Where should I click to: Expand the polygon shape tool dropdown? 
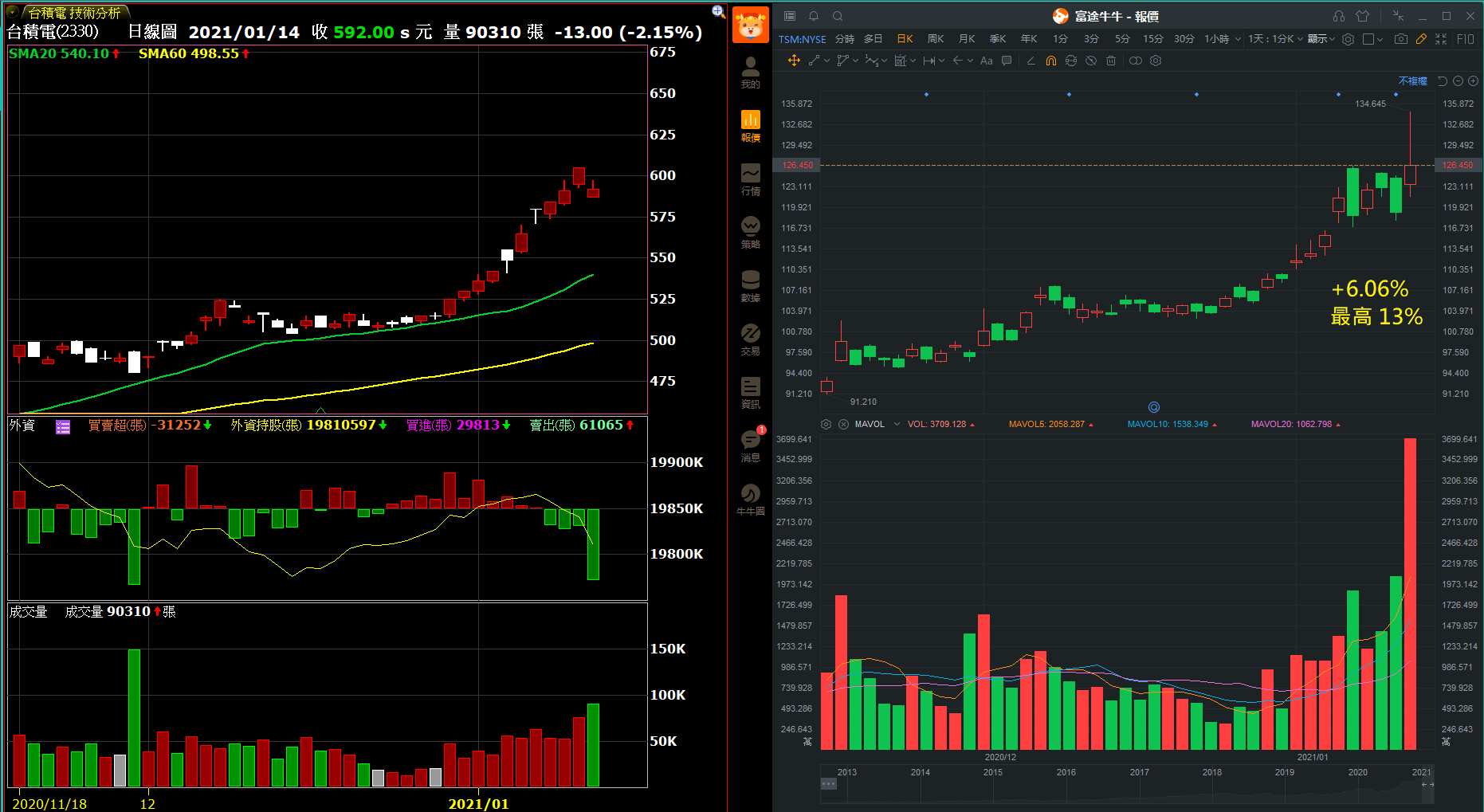855,61
